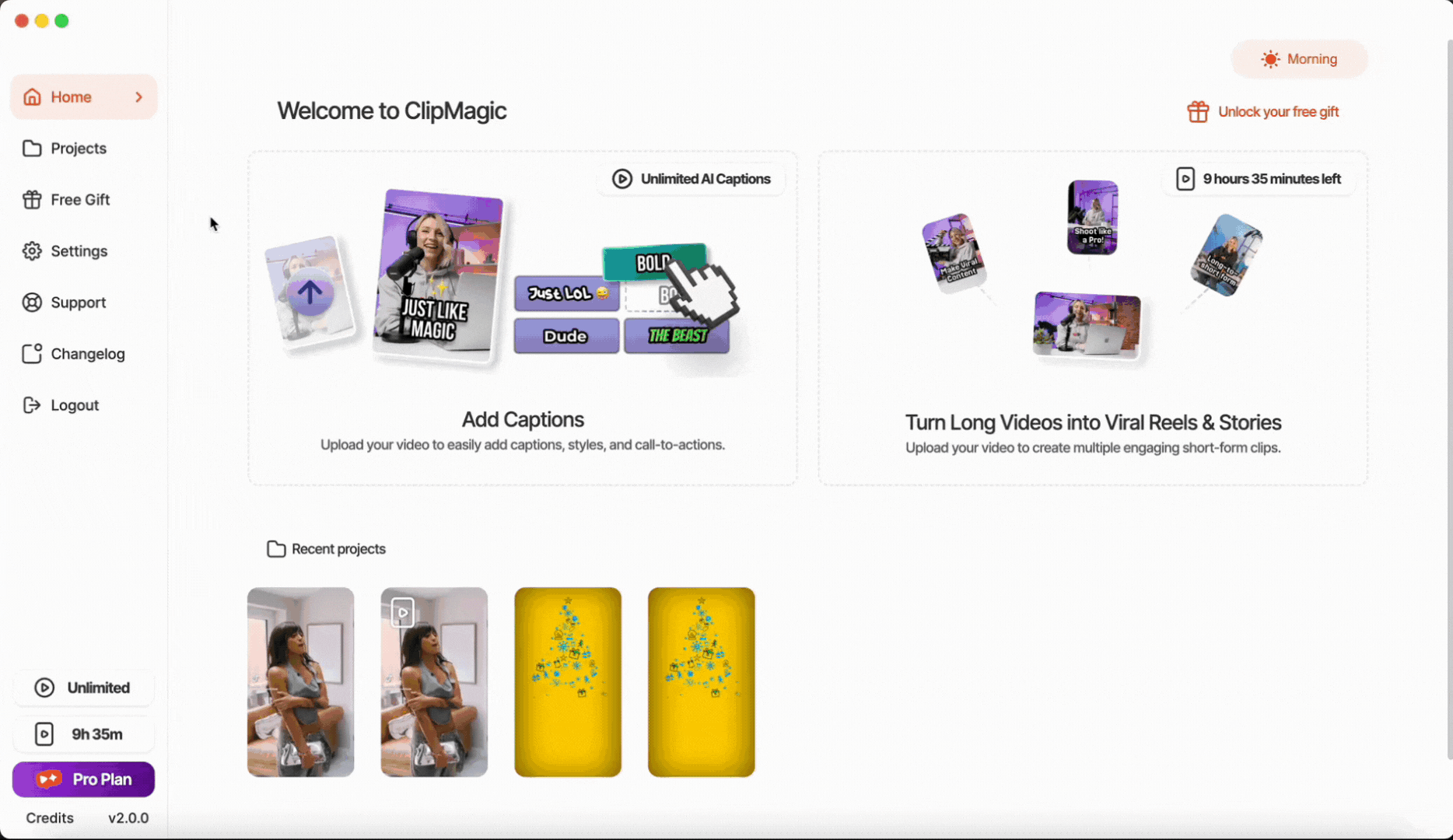This screenshot has width=1453, height=840.
Task: Expand the Home chevron arrow
Action: coord(139,97)
